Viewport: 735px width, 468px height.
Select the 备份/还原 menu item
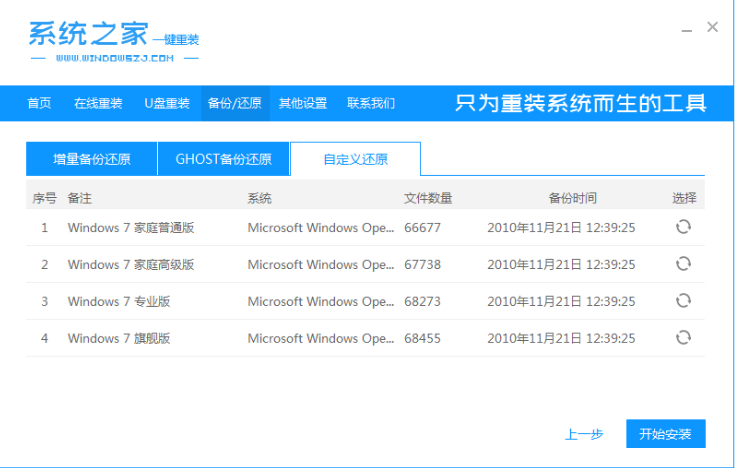234,103
